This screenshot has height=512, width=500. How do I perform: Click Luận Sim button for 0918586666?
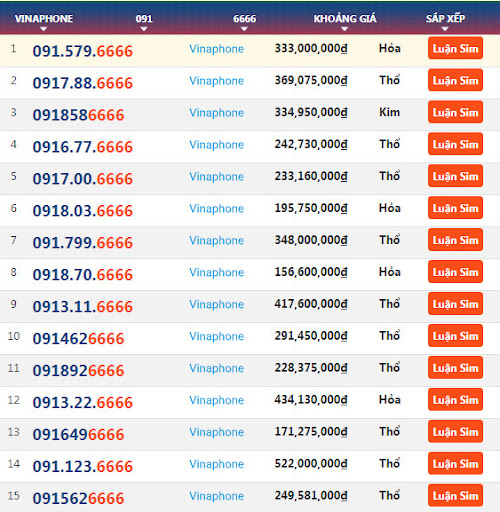(455, 112)
